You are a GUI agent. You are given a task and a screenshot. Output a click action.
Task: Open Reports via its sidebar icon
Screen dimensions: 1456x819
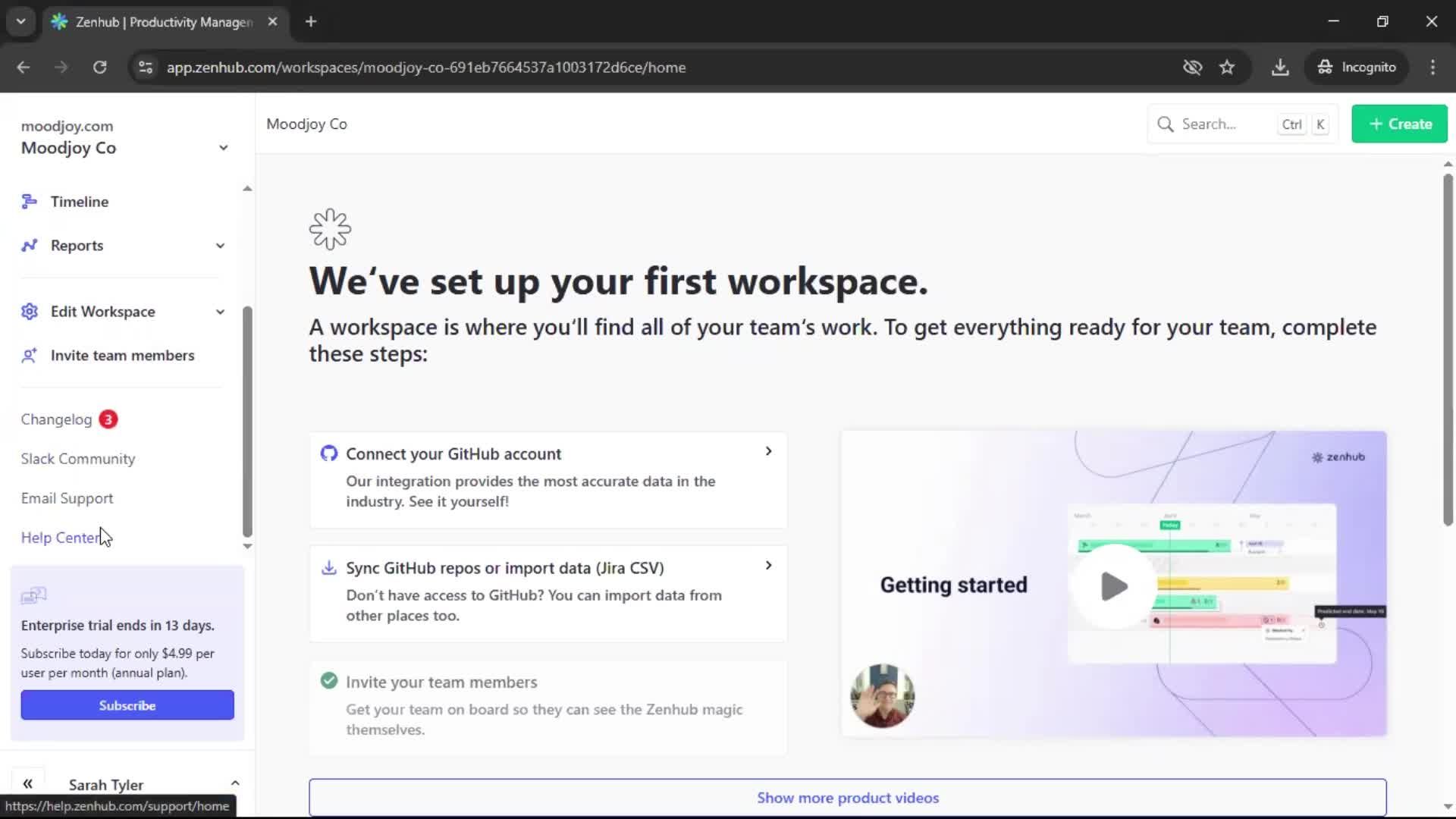point(29,245)
